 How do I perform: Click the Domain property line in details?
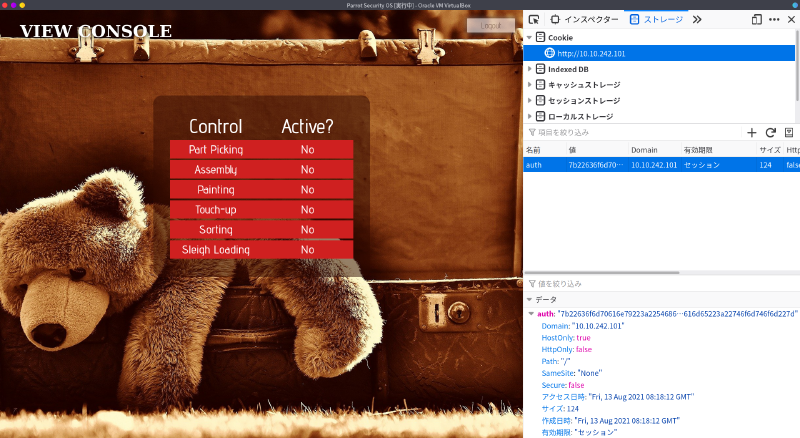pyautogui.click(x=583, y=326)
